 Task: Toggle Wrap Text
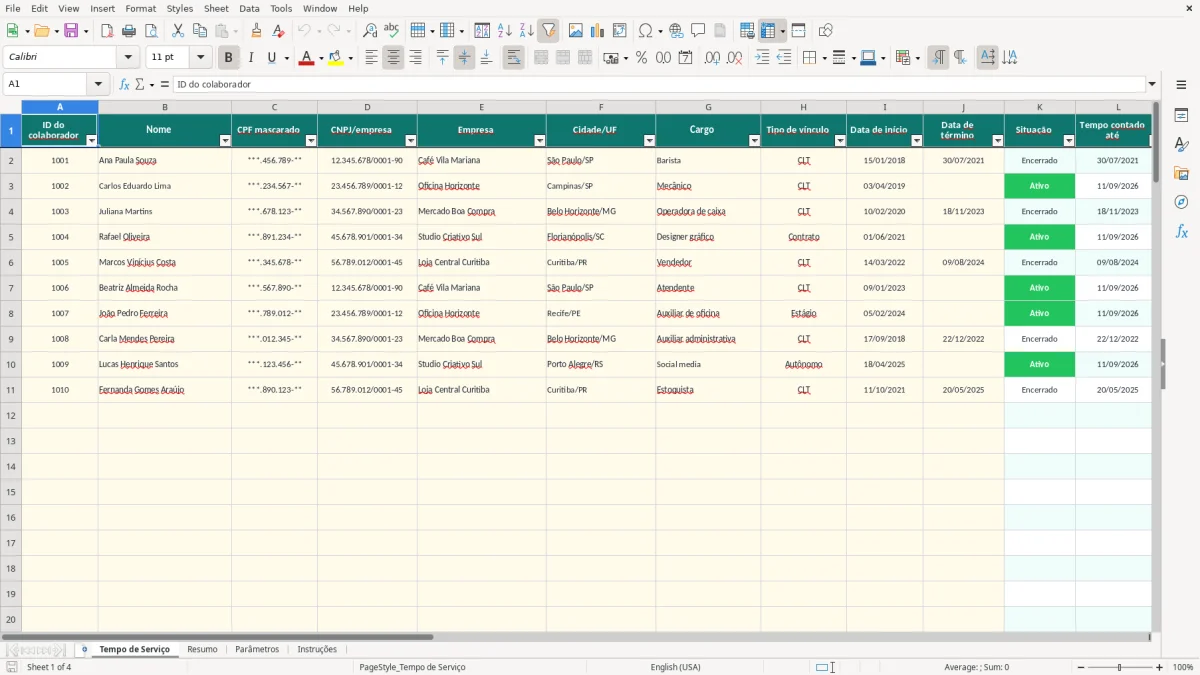click(x=514, y=58)
